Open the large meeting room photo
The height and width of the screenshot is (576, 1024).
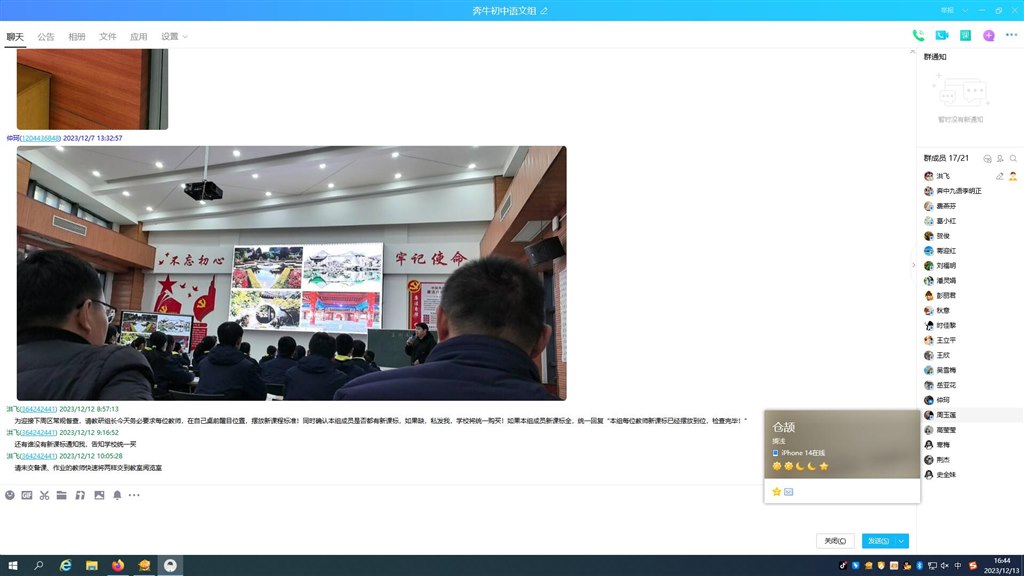[291, 273]
